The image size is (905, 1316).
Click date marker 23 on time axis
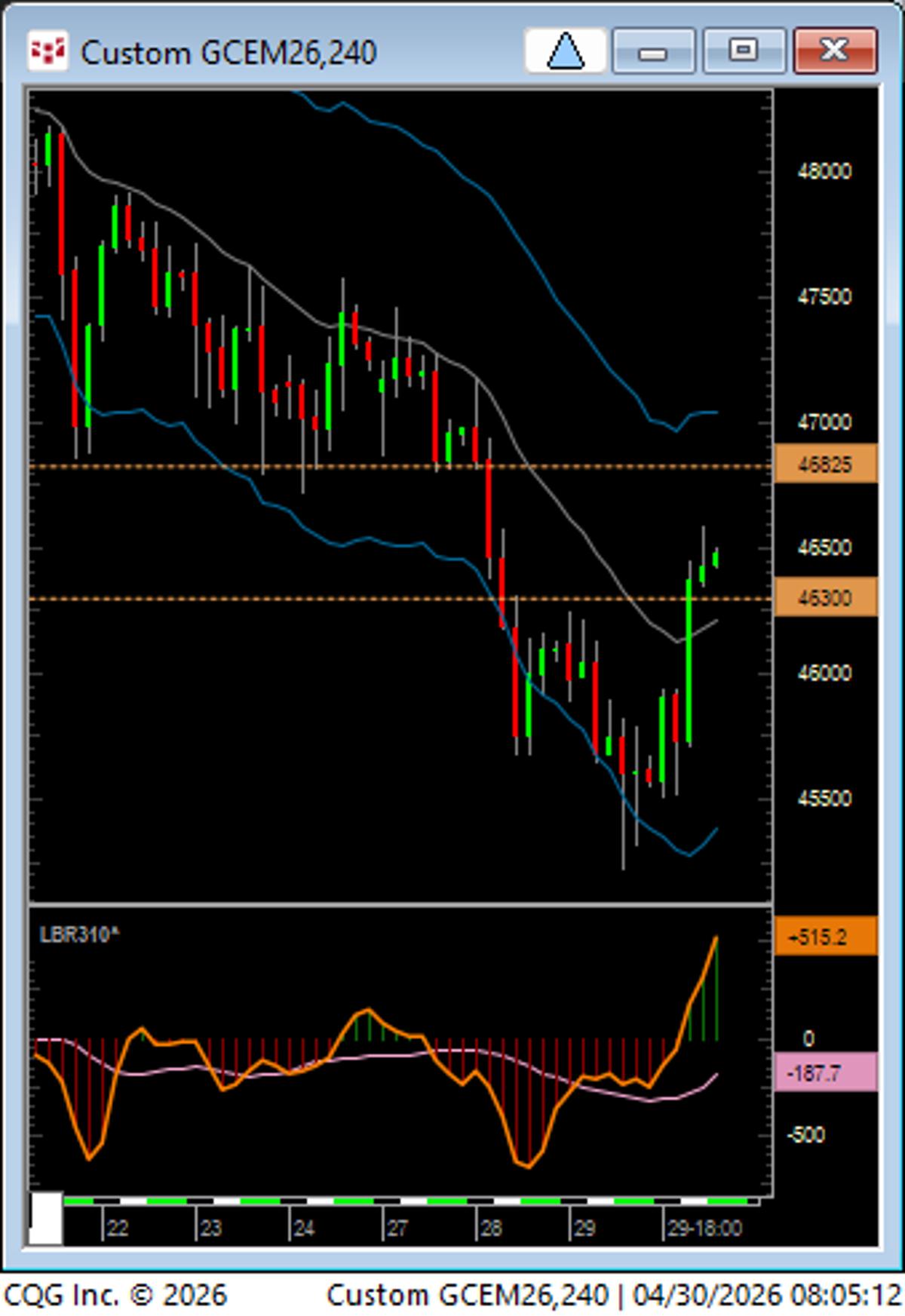click(210, 1229)
